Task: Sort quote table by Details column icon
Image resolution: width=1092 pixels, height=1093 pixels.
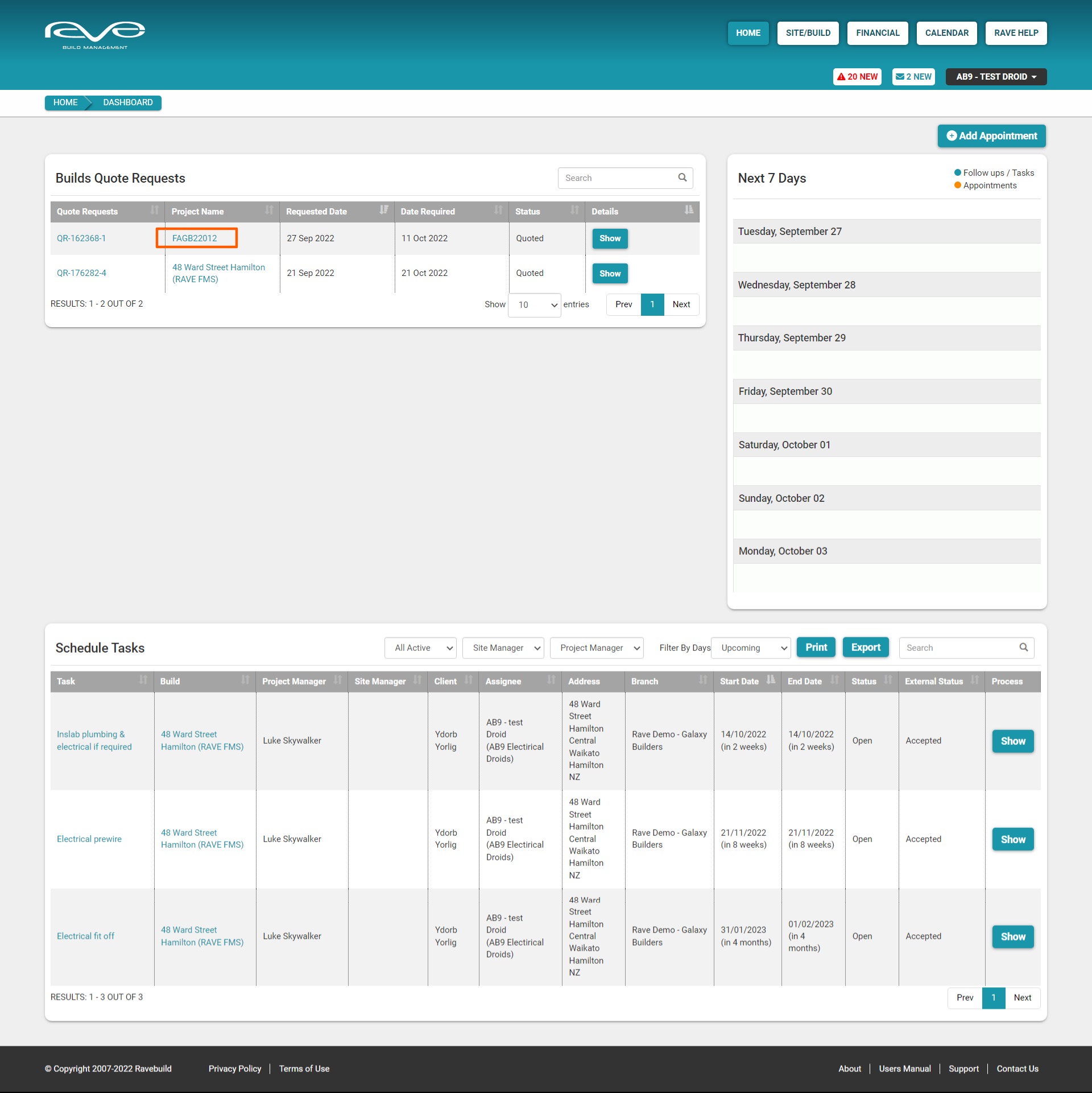Action: (x=689, y=211)
